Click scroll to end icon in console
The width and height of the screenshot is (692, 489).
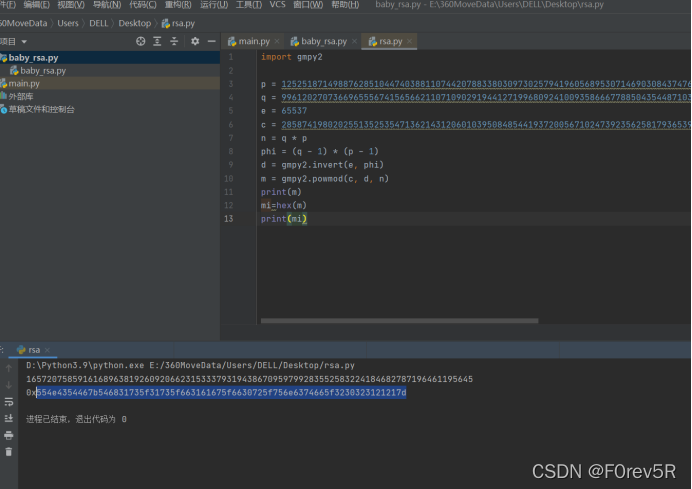coord(9,418)
